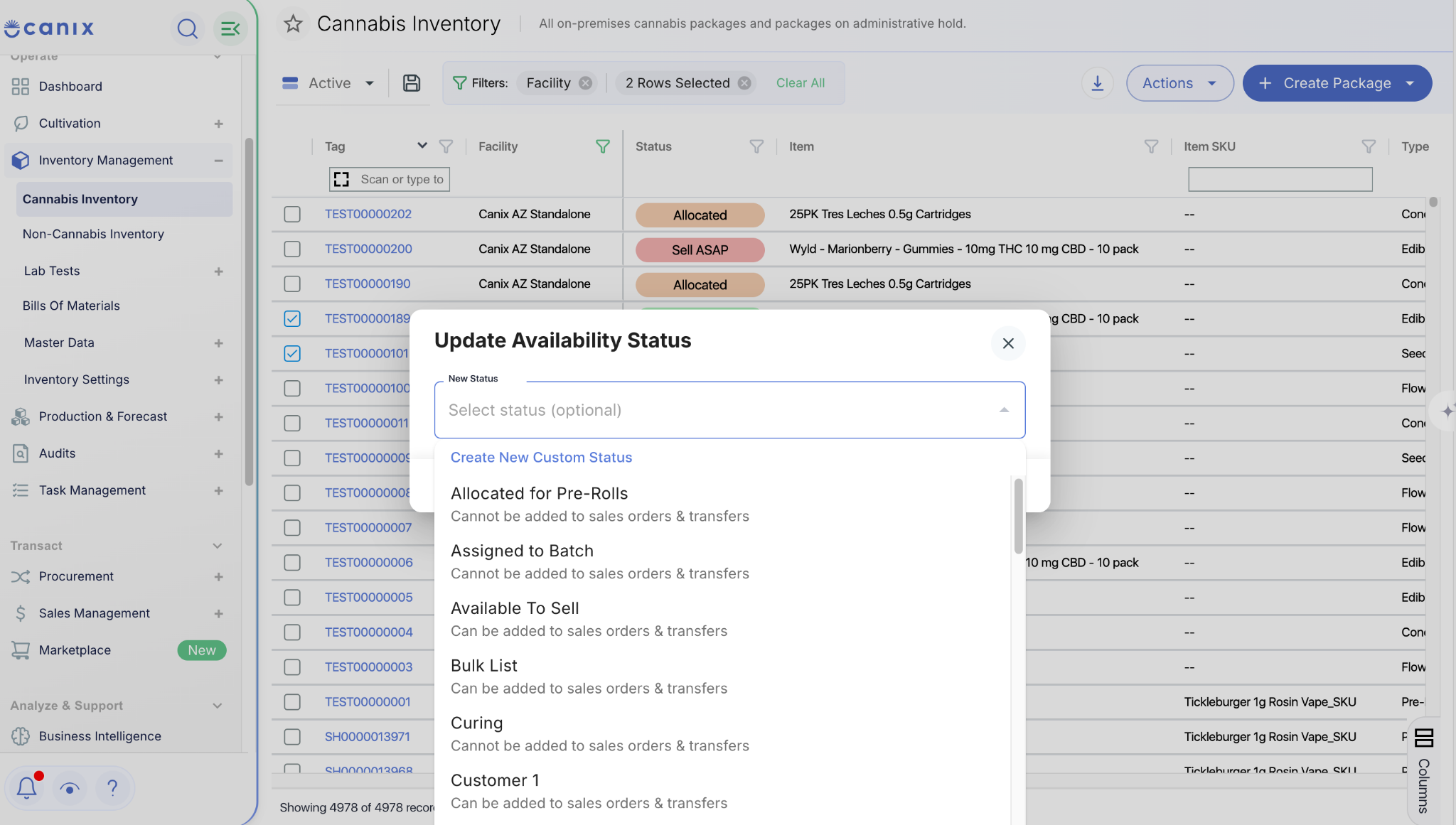Check the TEST00000202 row checkbox
1456x825 pixels.
pos(292,214)
